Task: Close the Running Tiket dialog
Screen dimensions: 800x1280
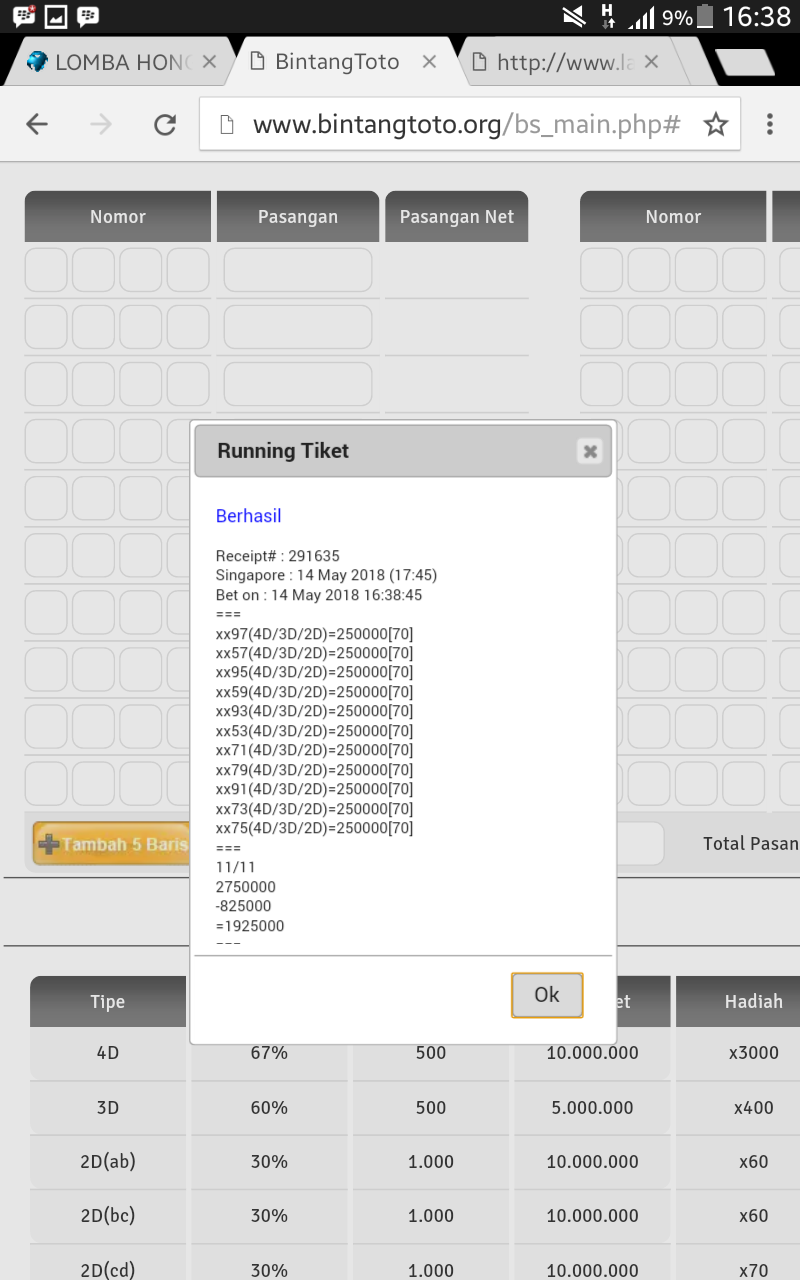Action: [590, 451]
